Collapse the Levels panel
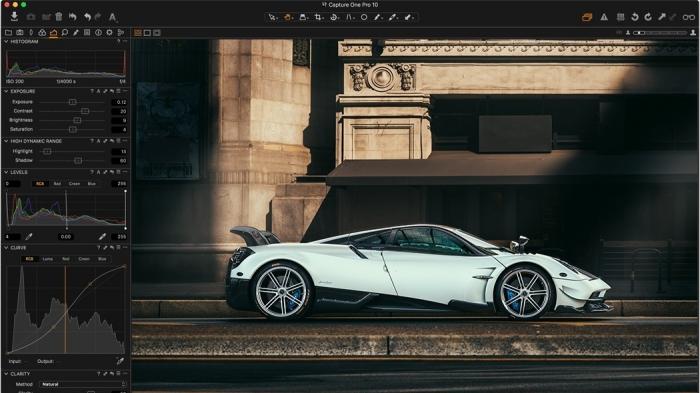The height and width of the screenshot is (393, 700). pyautogui.click(x=6, y=172)
